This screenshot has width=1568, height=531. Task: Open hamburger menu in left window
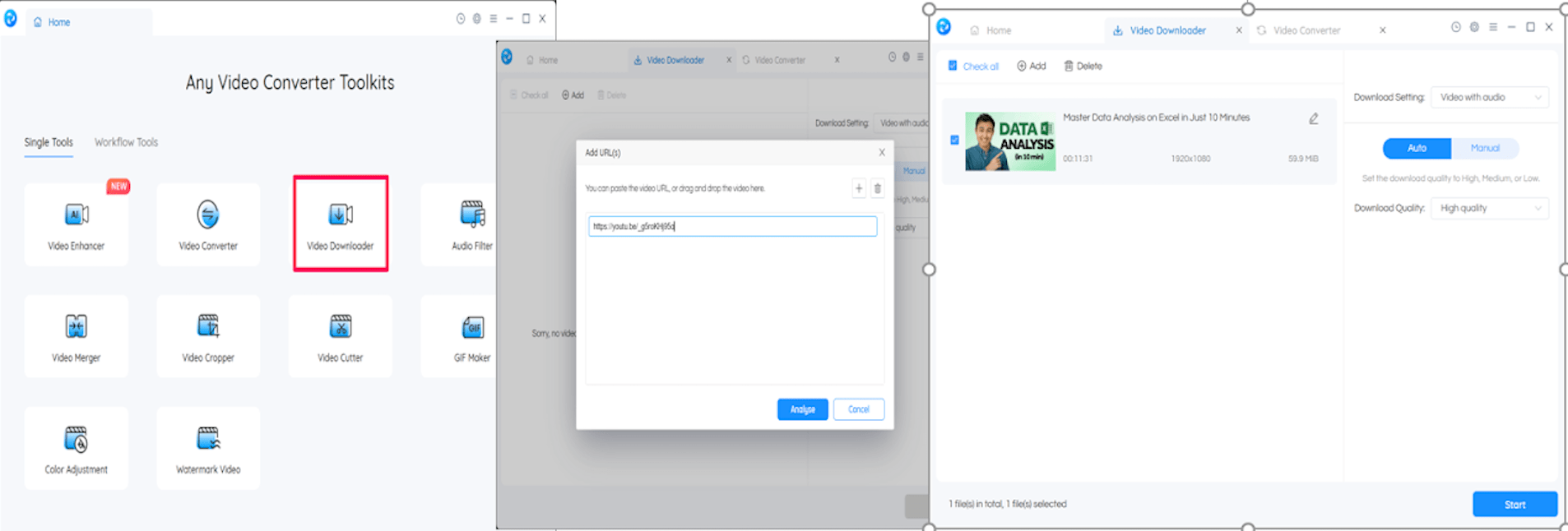click(x=494, y=18)
